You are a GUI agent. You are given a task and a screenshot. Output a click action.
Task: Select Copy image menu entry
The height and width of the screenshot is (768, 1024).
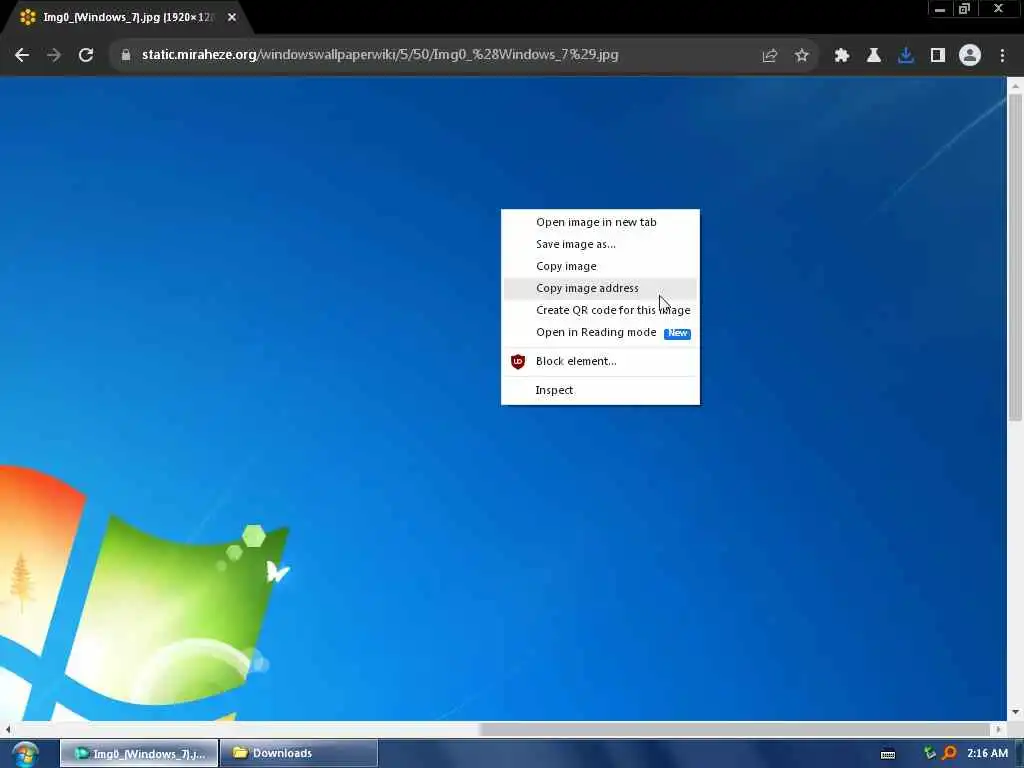pos(600,266)
